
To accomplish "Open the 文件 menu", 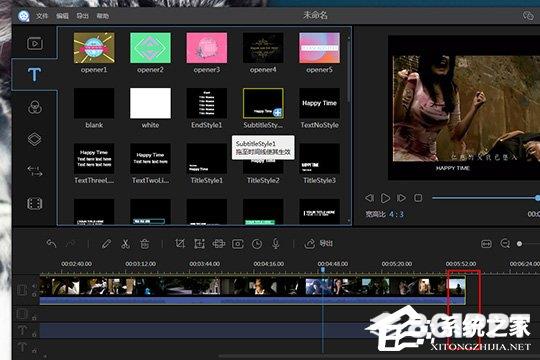I will [42, 16].
